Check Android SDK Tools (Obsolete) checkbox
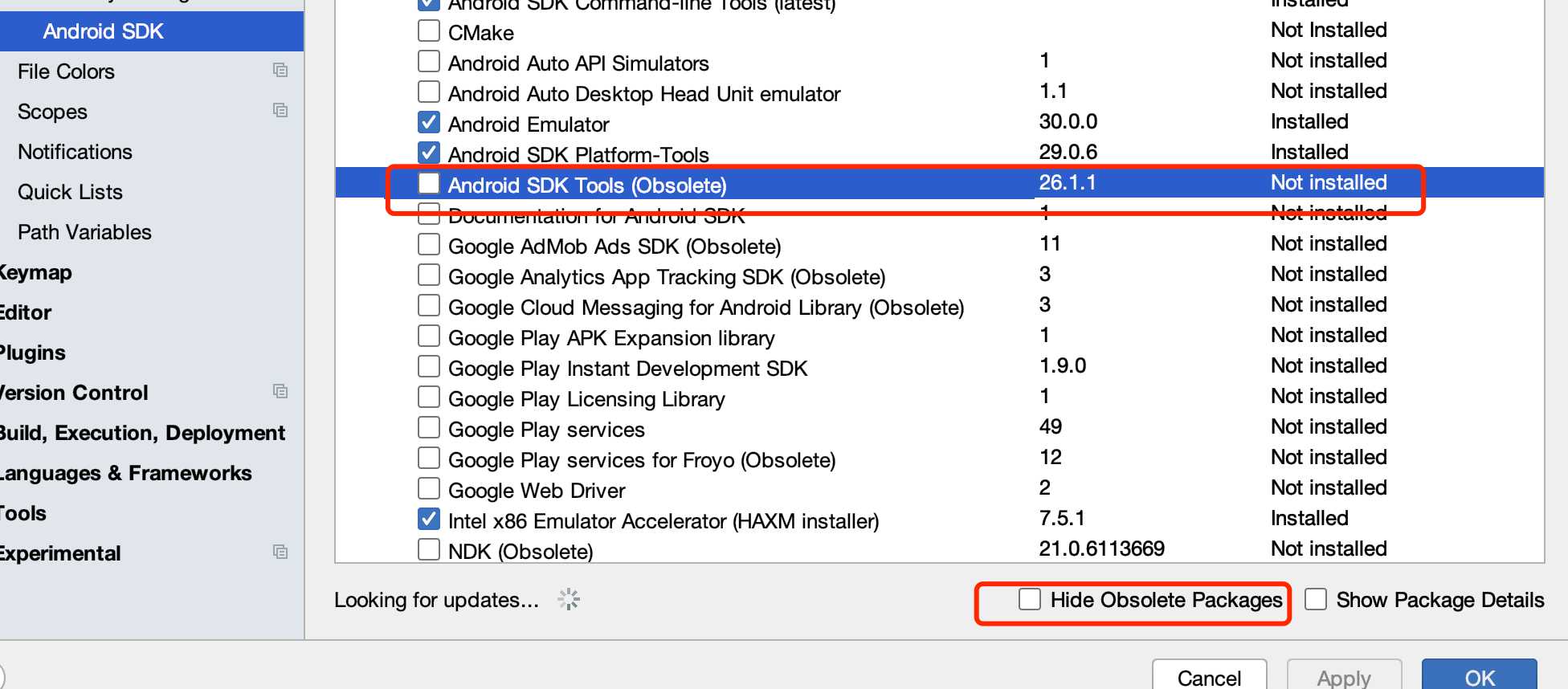Screen dimensions: 1568x689 tap(429, 183)
